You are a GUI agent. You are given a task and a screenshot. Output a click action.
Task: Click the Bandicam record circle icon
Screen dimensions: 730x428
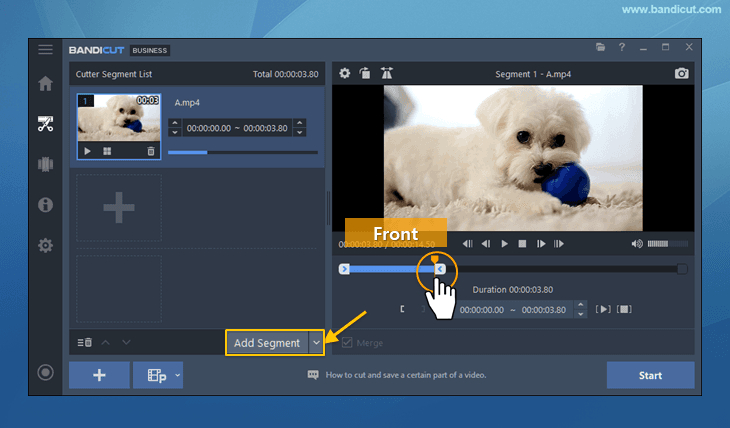45,372
